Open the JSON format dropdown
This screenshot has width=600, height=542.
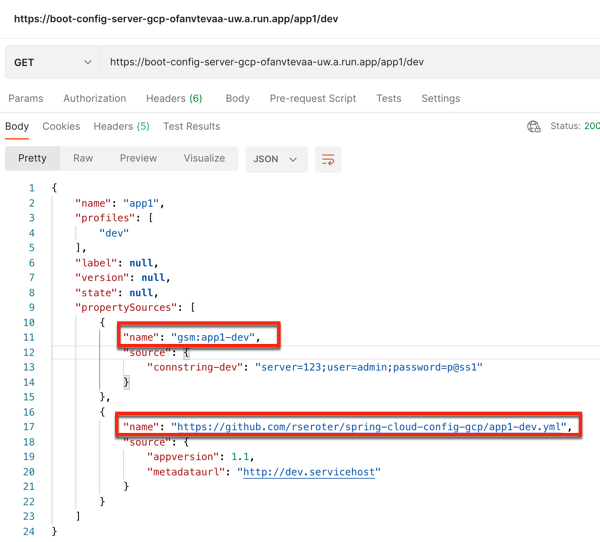[276, 159]
